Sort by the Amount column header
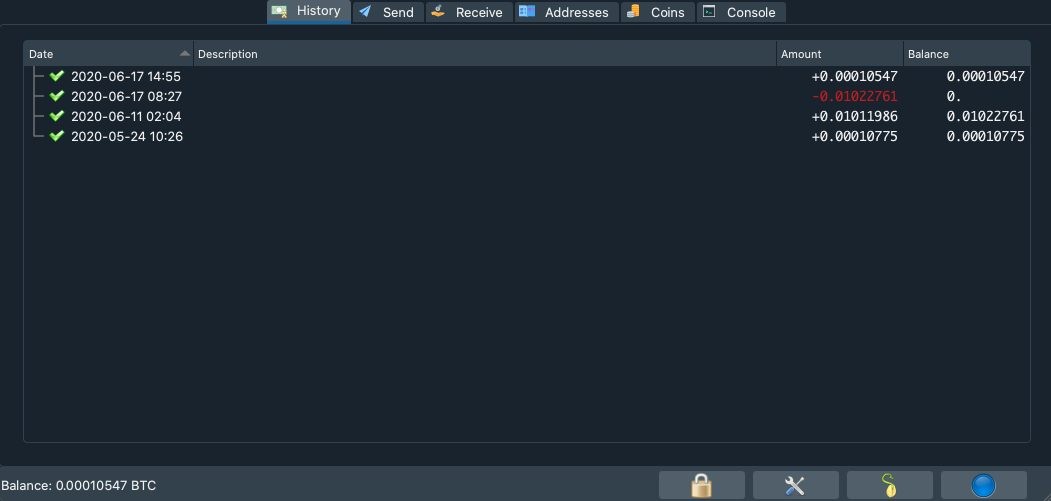 tap(840, 54)
